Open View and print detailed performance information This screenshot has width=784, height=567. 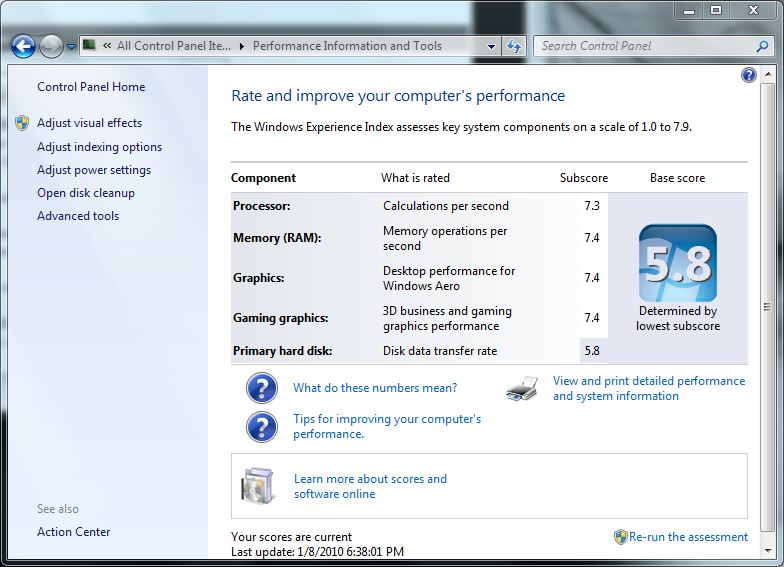pos(649,388)
